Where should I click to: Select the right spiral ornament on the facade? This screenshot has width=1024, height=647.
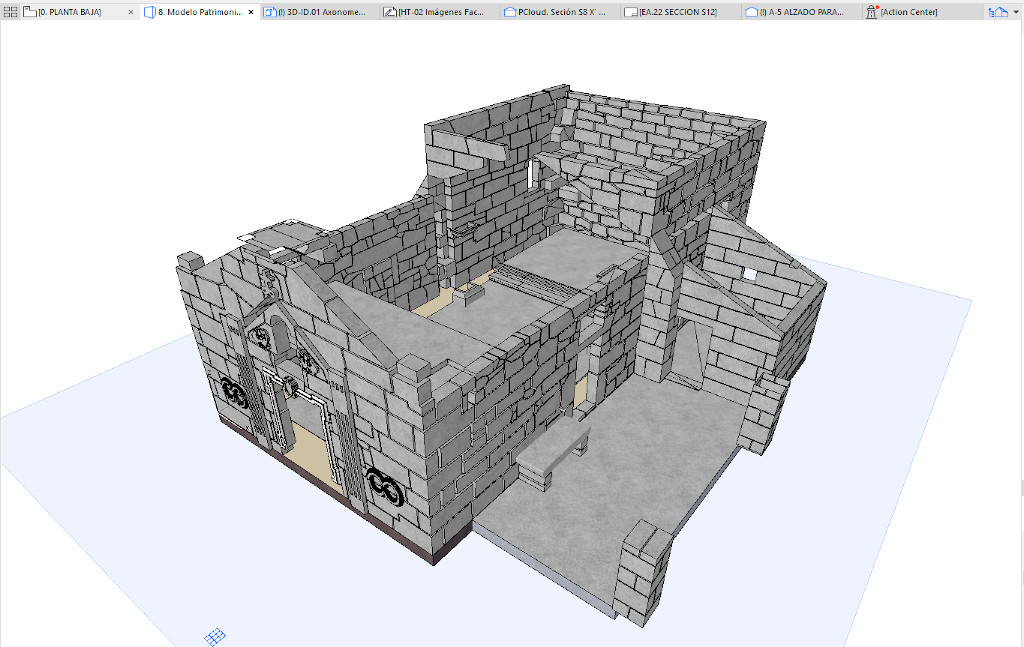coord(383,485)
